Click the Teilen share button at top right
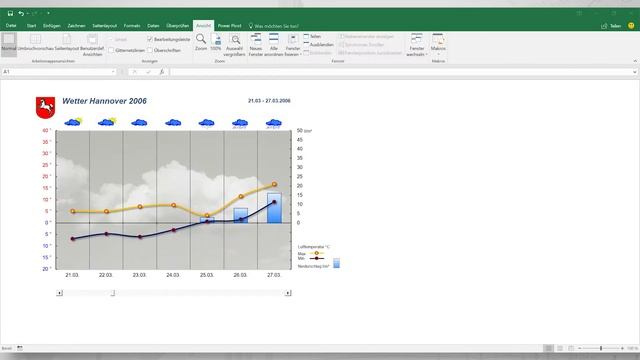This screenshot has width=640, height=360. point(611,26)
